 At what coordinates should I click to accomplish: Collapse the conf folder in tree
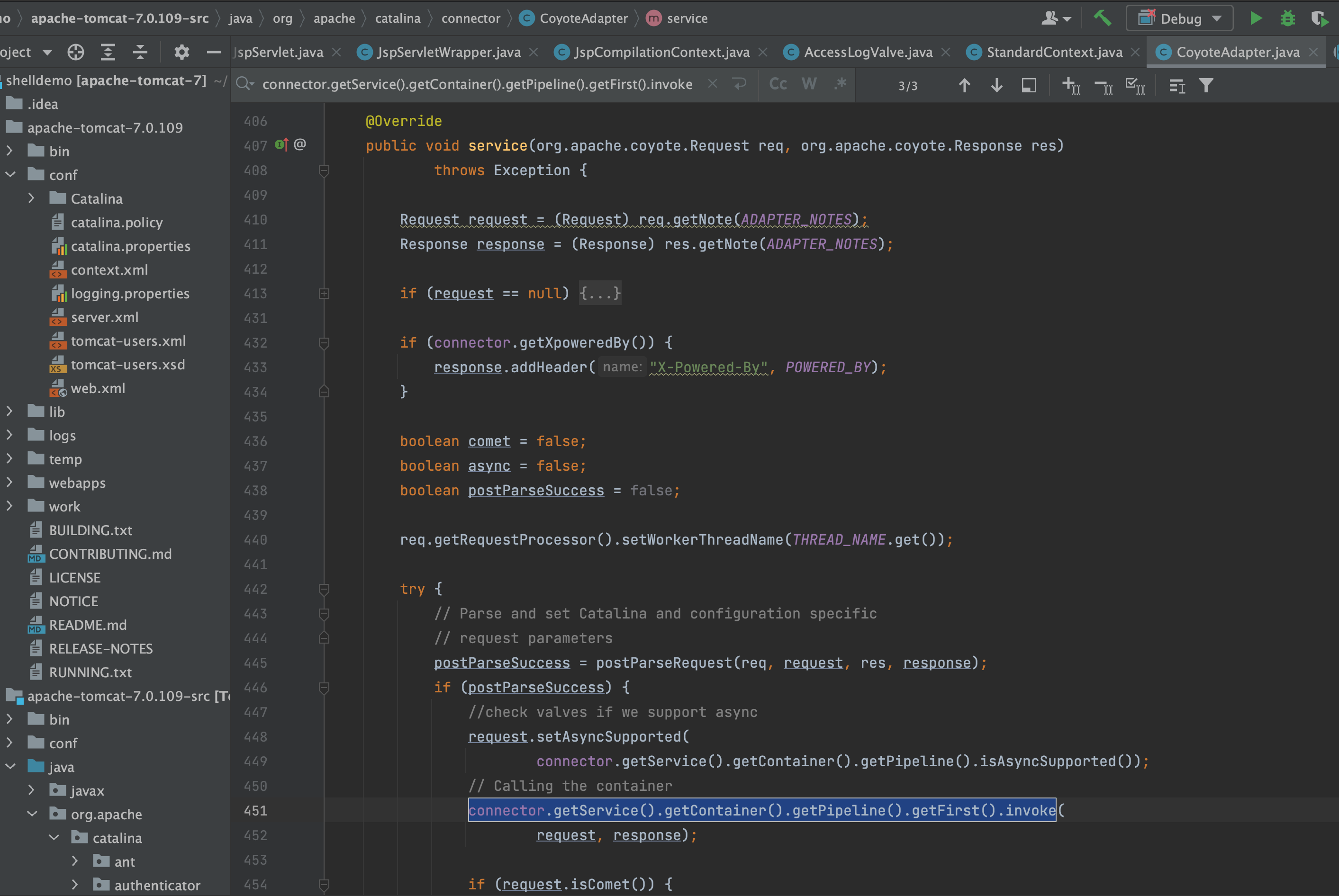(10, 174)
